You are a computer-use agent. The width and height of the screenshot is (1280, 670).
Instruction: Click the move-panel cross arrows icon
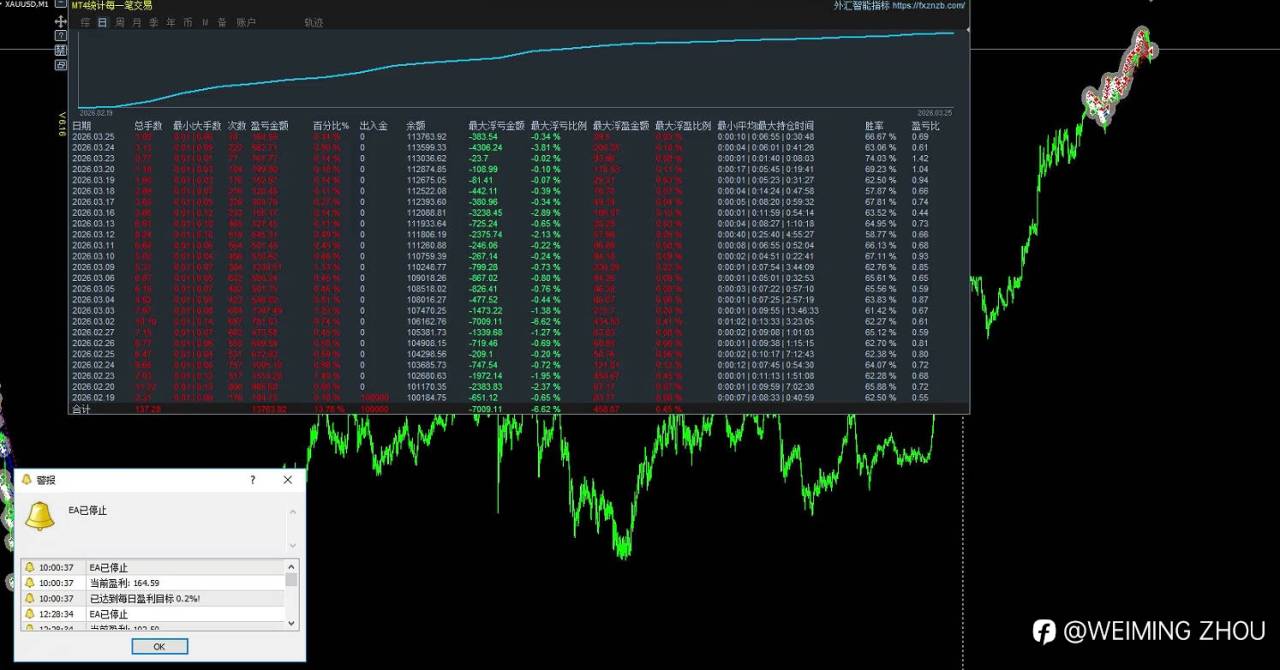point(61,21)
